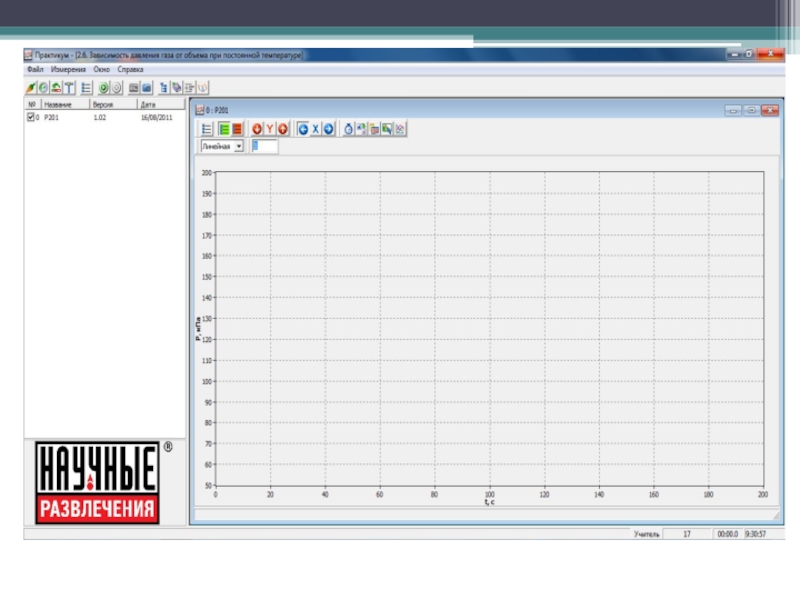
Task: Click the Название column header
Action: tap(65, 105)
